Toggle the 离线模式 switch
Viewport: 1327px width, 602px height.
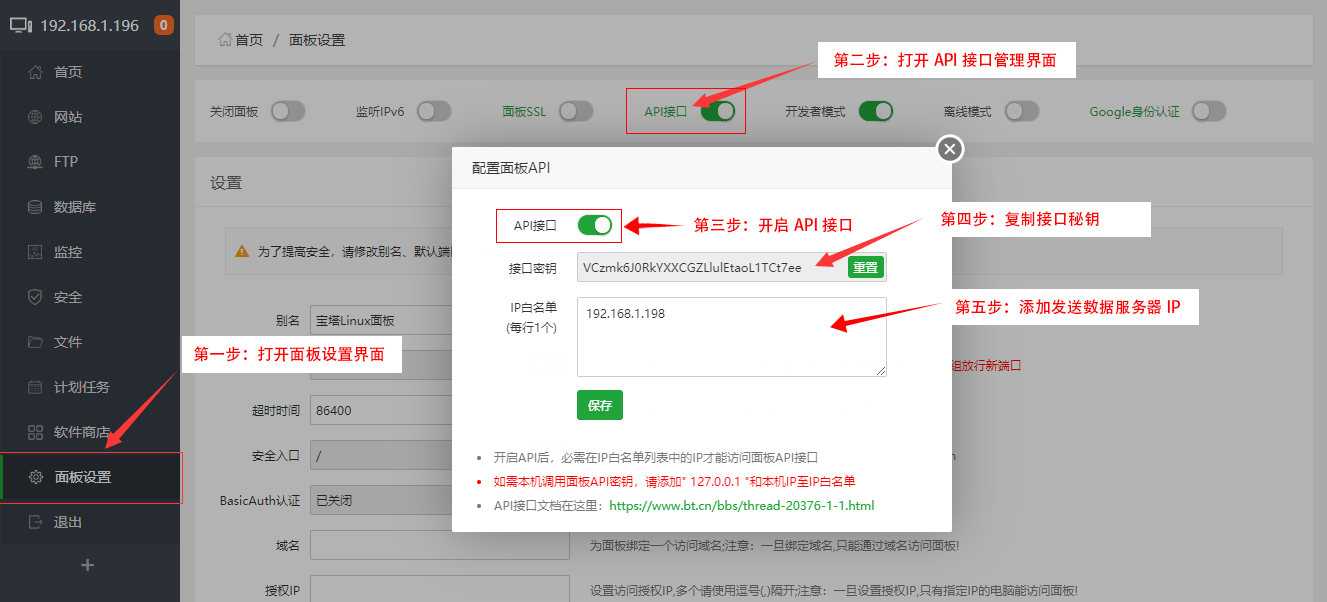pos(1021,111)
